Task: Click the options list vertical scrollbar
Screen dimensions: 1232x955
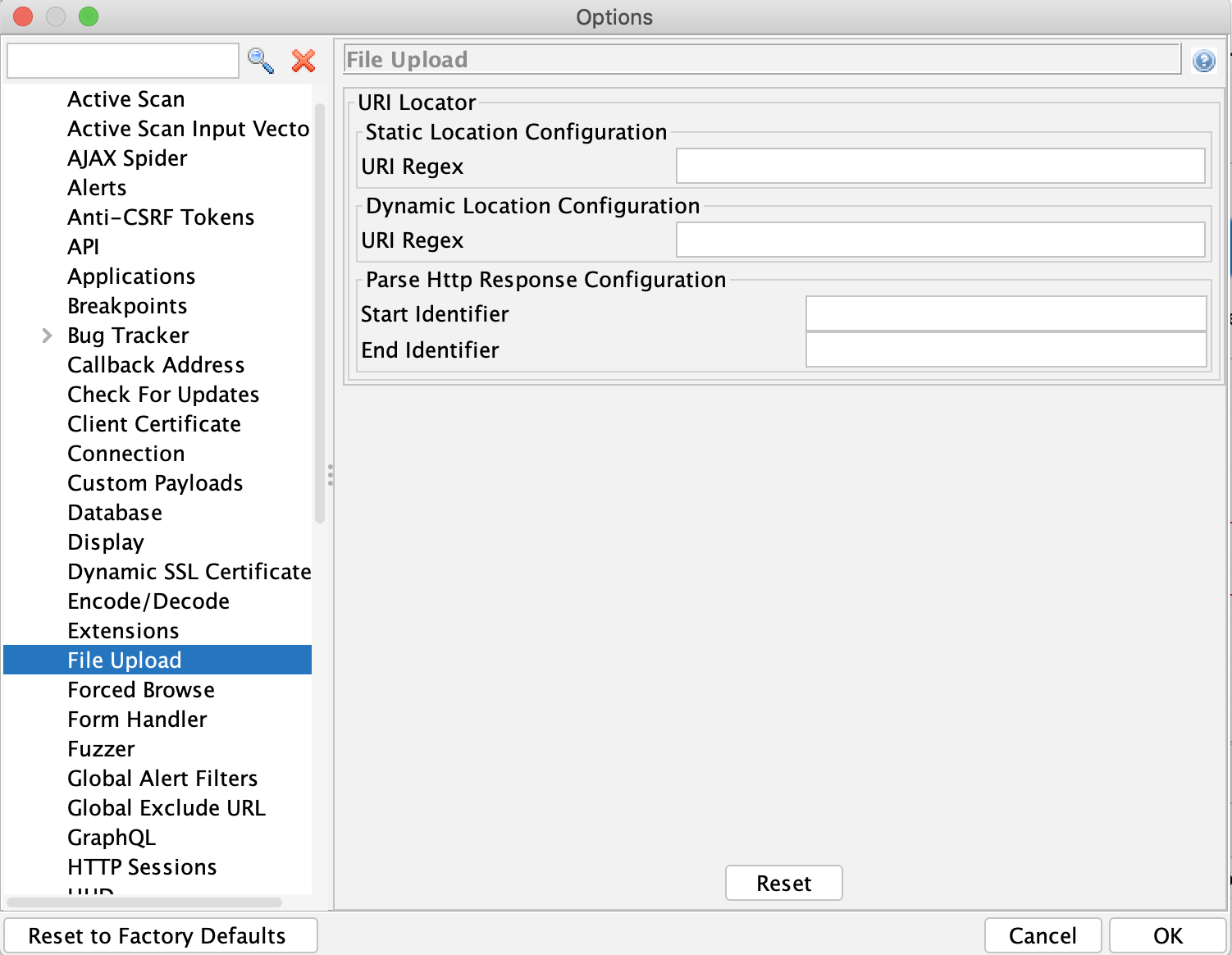Action: 320,312
